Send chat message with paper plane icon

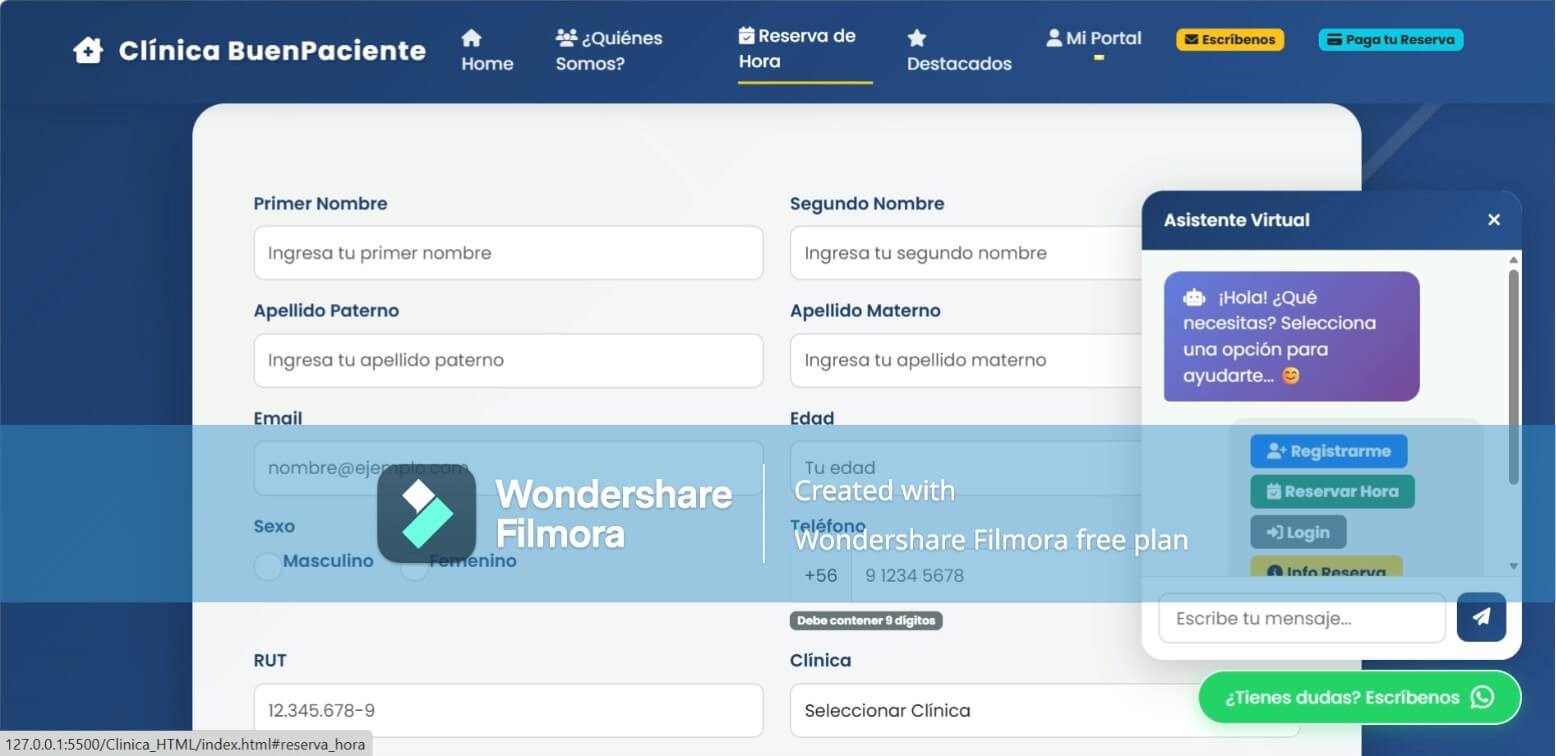(1481, 617)
